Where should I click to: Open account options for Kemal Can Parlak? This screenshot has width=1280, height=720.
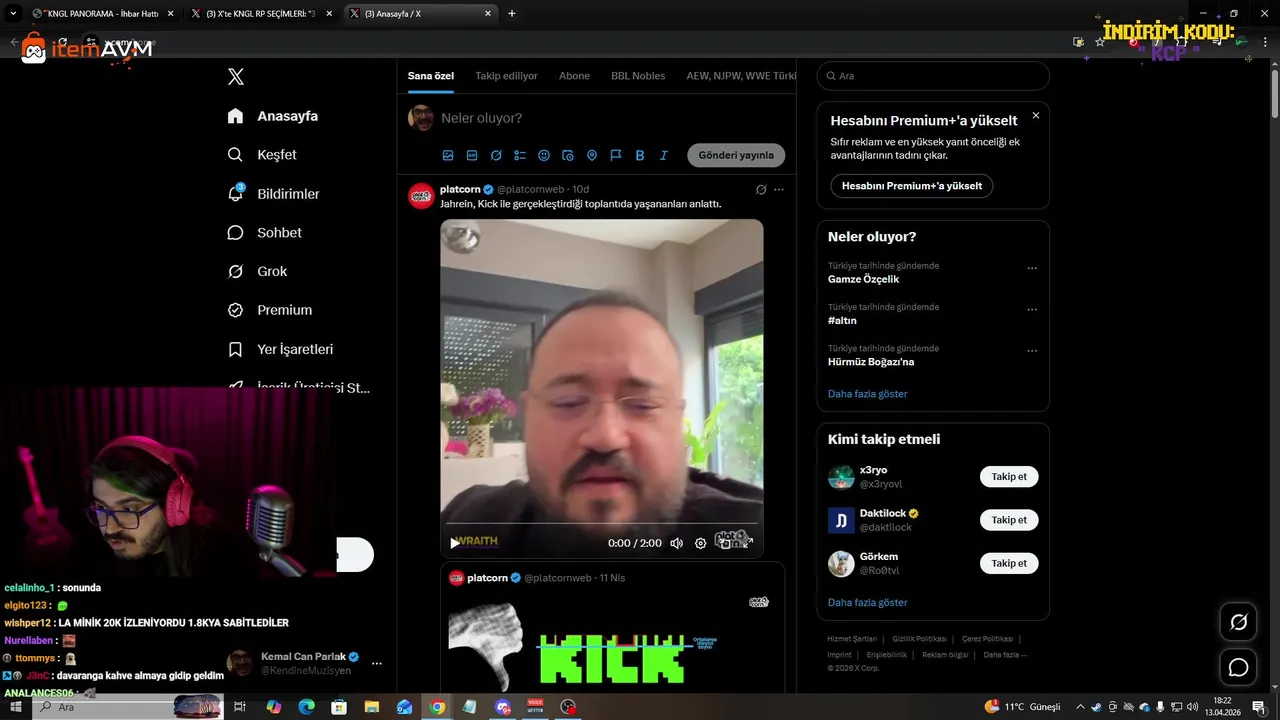pyautogui.click(x=377, y=663)
